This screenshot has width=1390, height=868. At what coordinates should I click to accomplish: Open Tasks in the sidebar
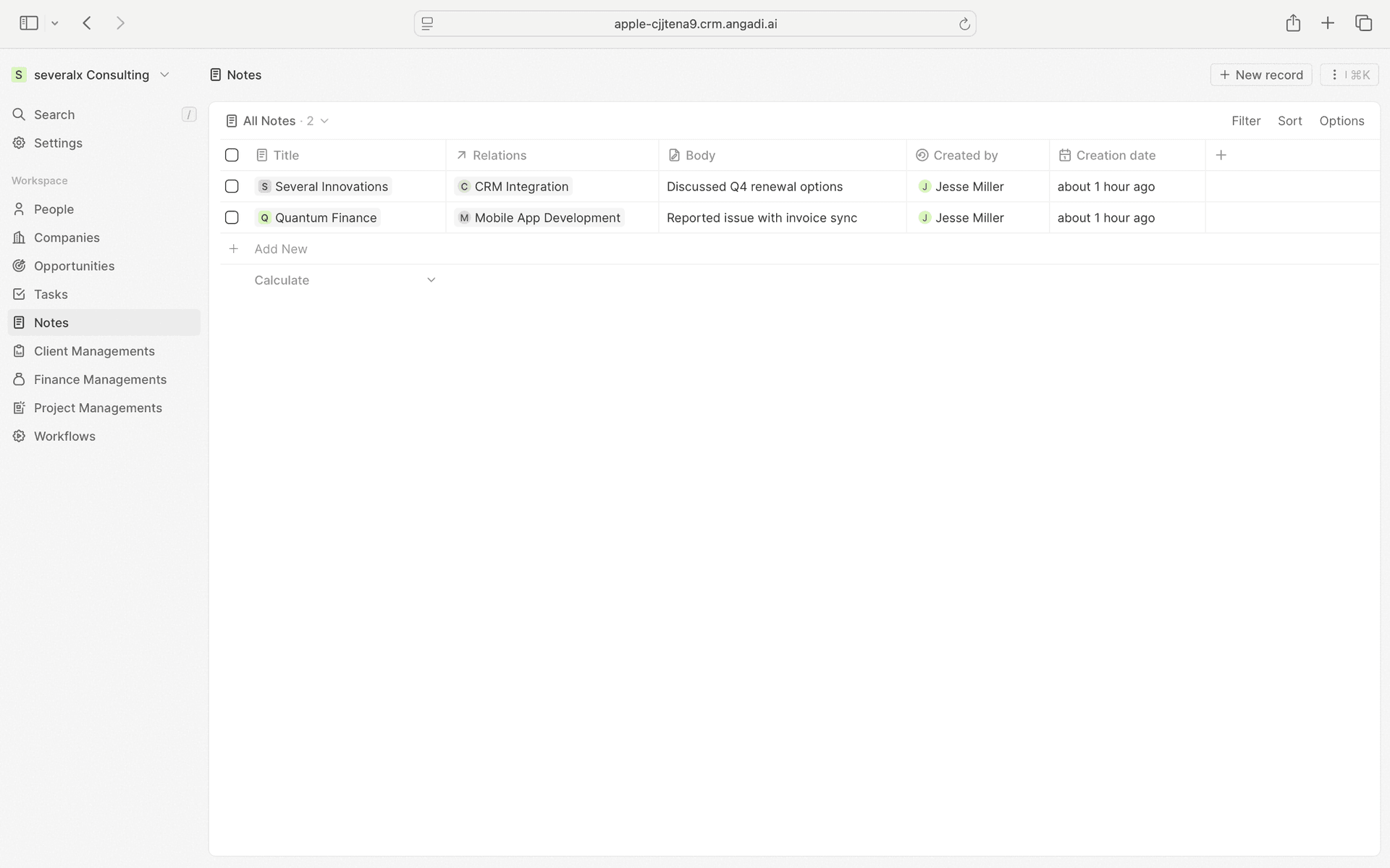(51, 294)
